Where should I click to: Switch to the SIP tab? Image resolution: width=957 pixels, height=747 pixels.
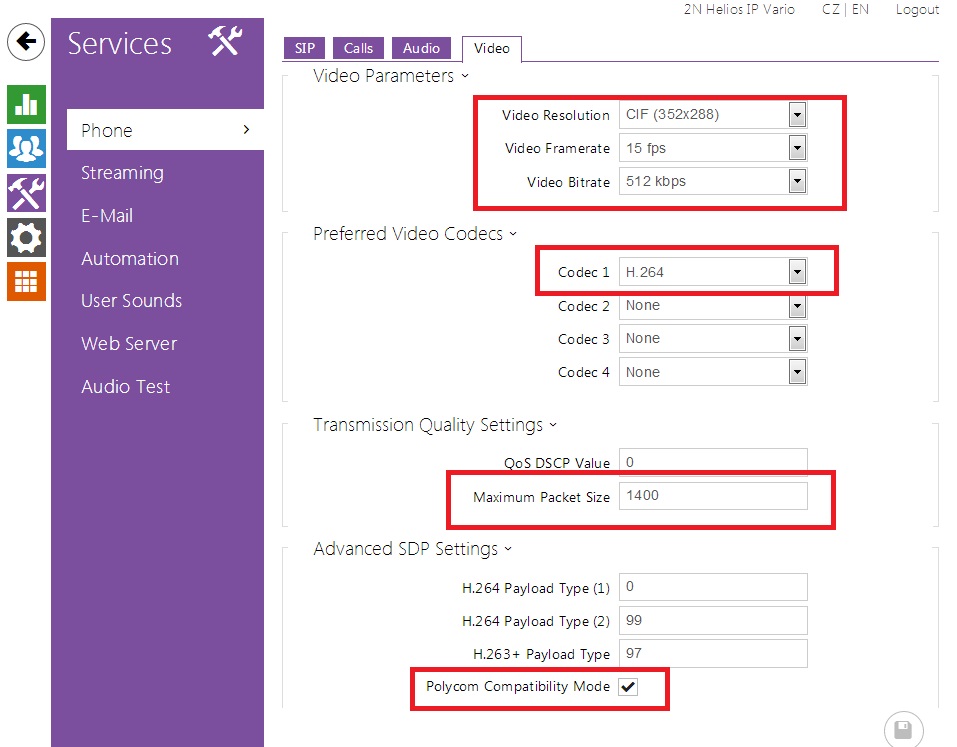[x=305, y=48]
